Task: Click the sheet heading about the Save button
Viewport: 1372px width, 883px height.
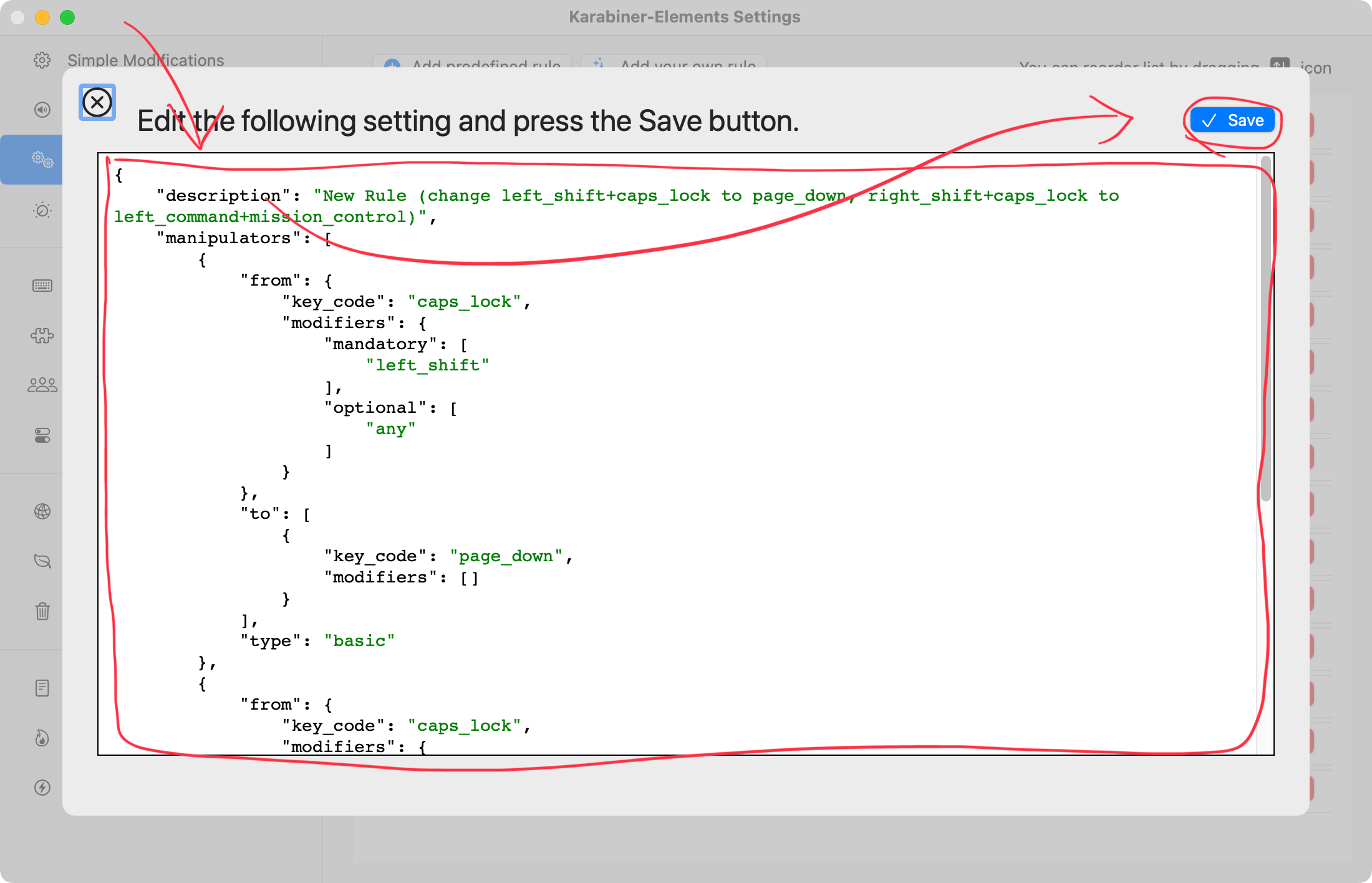Action: tap(468, 121)
